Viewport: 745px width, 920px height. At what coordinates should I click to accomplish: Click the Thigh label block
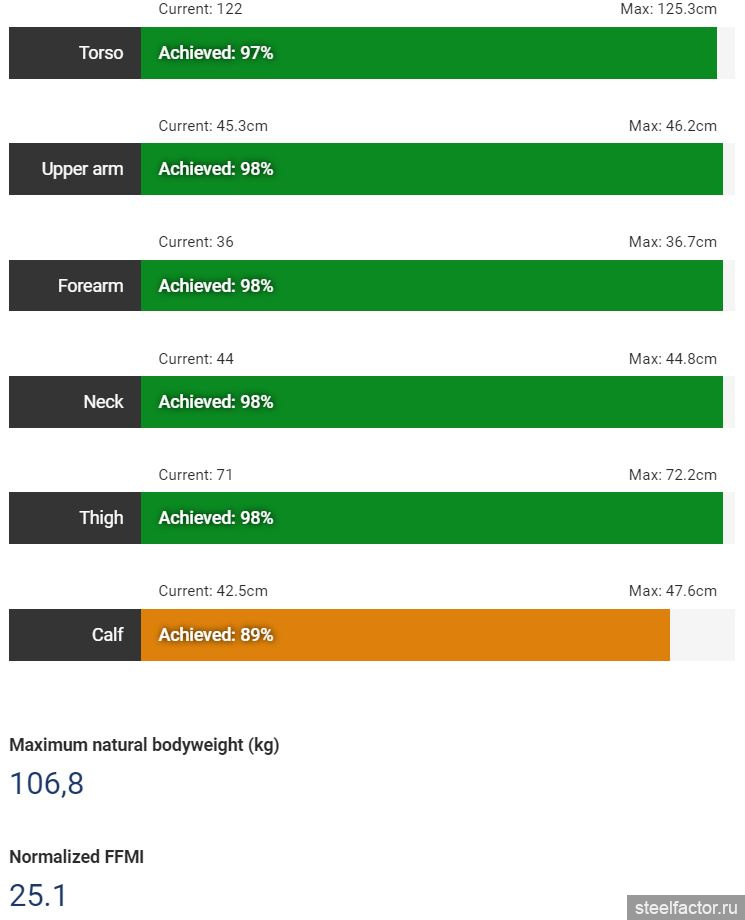[75, 518]
